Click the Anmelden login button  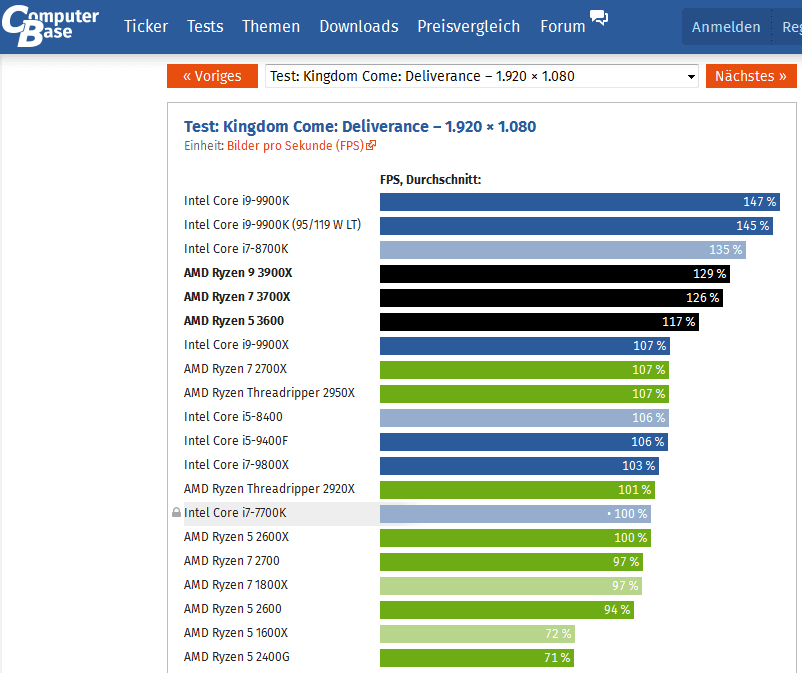726,27
